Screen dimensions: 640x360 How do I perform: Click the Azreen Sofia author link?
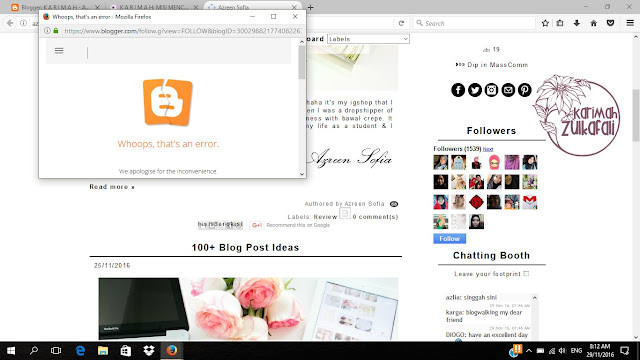pyautogui.click(x=364, y=204)
